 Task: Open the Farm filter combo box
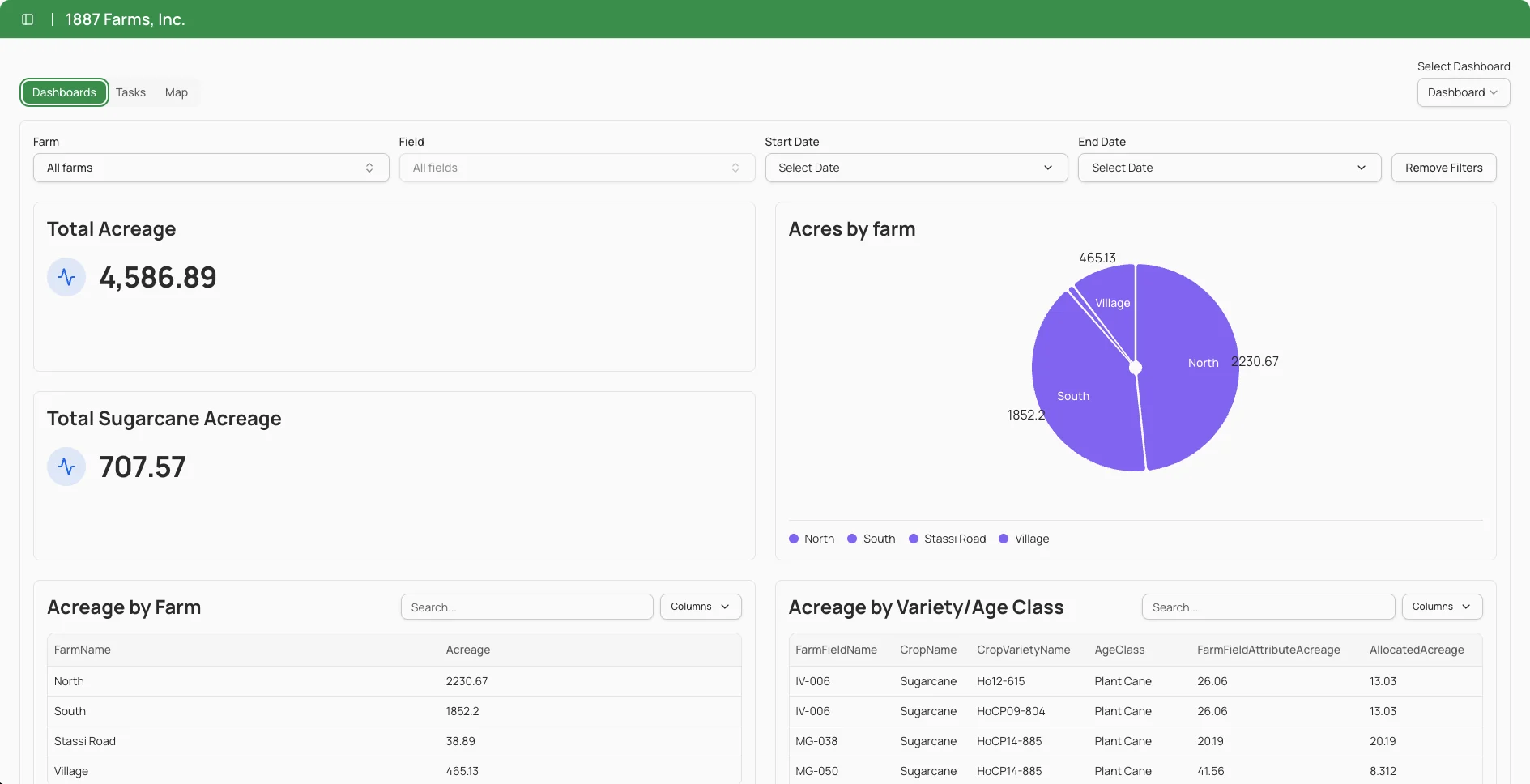pos(211,168)
